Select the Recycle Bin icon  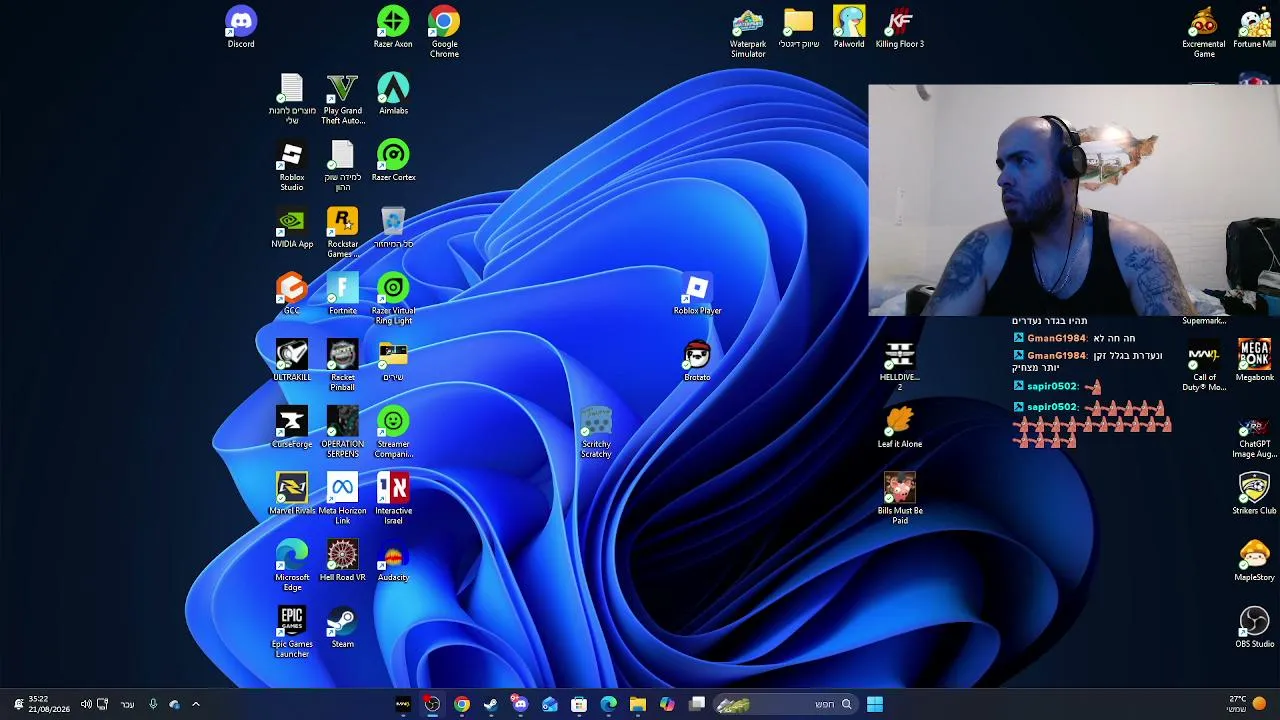(x=393, y=228)
